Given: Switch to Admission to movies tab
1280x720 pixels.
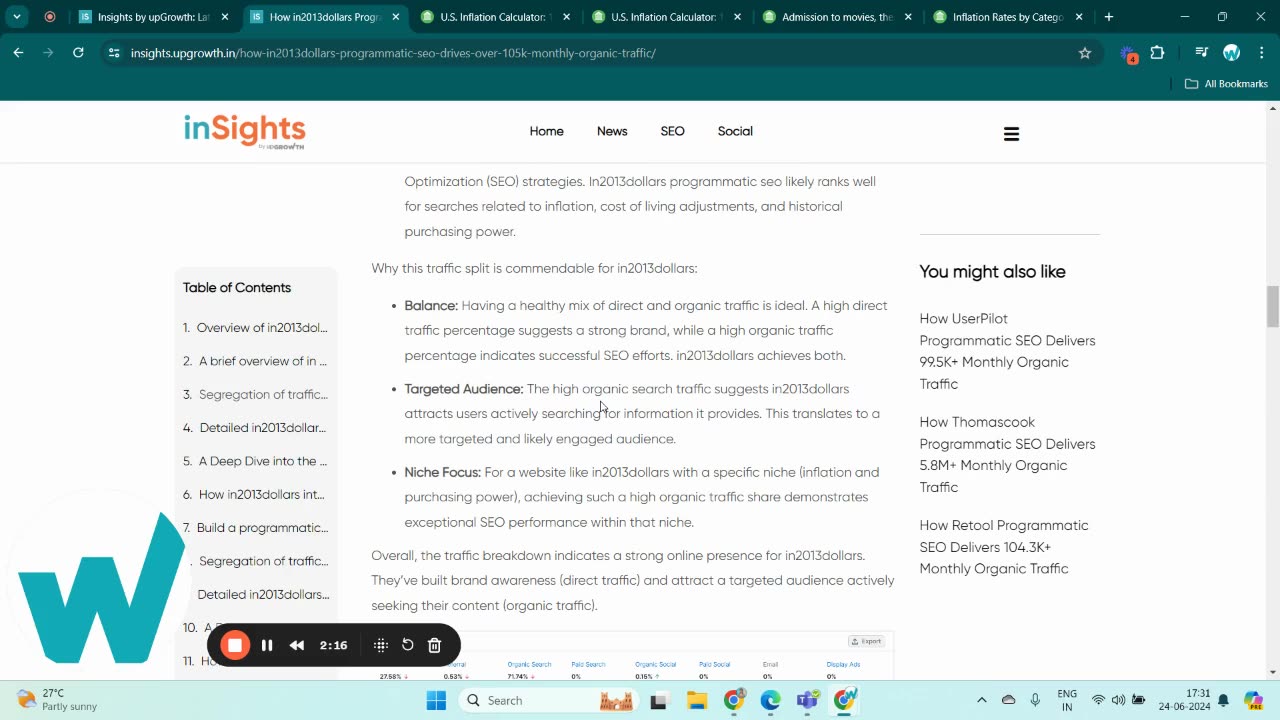Looking at the screenshot, I should click(839, 17).
